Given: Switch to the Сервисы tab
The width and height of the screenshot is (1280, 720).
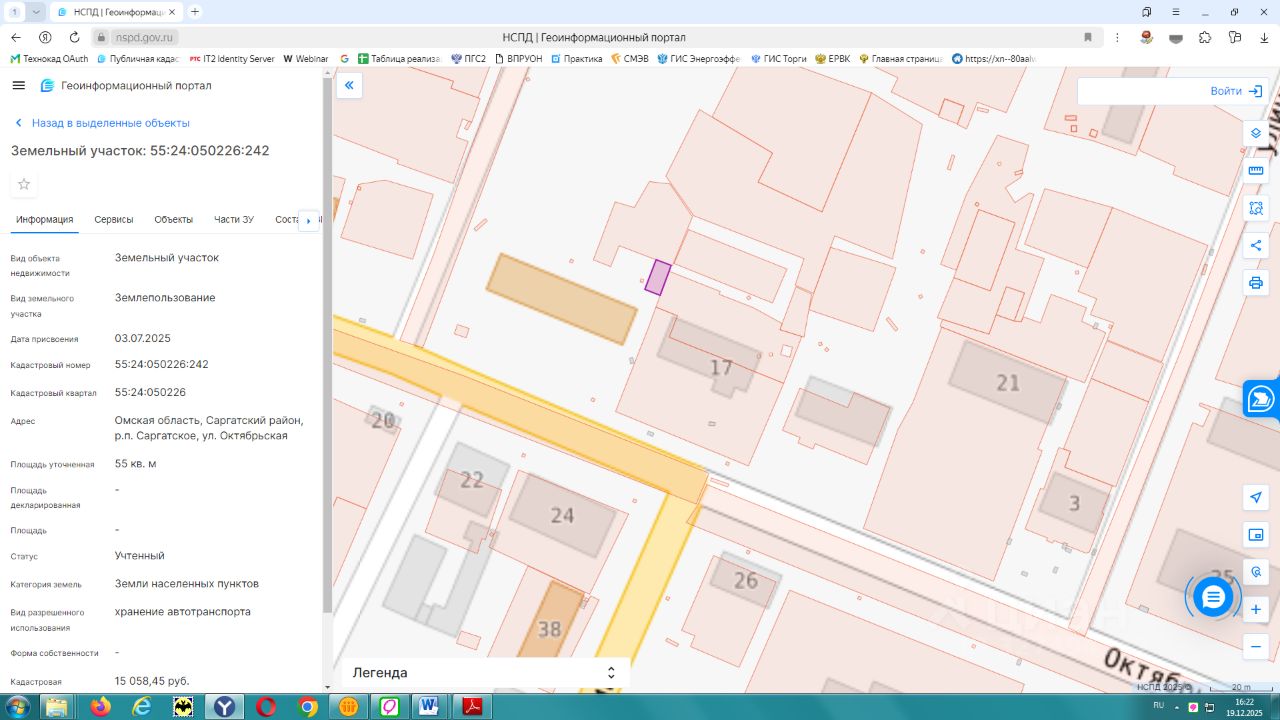Looking at the screenshot, I should (114, 220).
